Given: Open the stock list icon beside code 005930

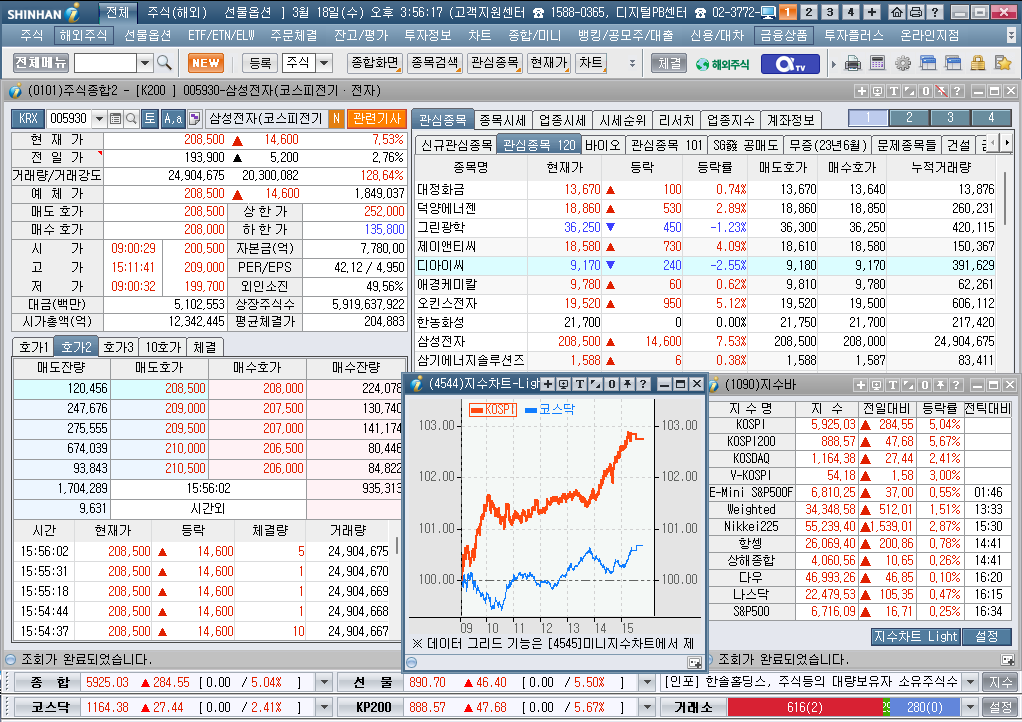Looking at the screenshot, I should click(x=115, y=119).
